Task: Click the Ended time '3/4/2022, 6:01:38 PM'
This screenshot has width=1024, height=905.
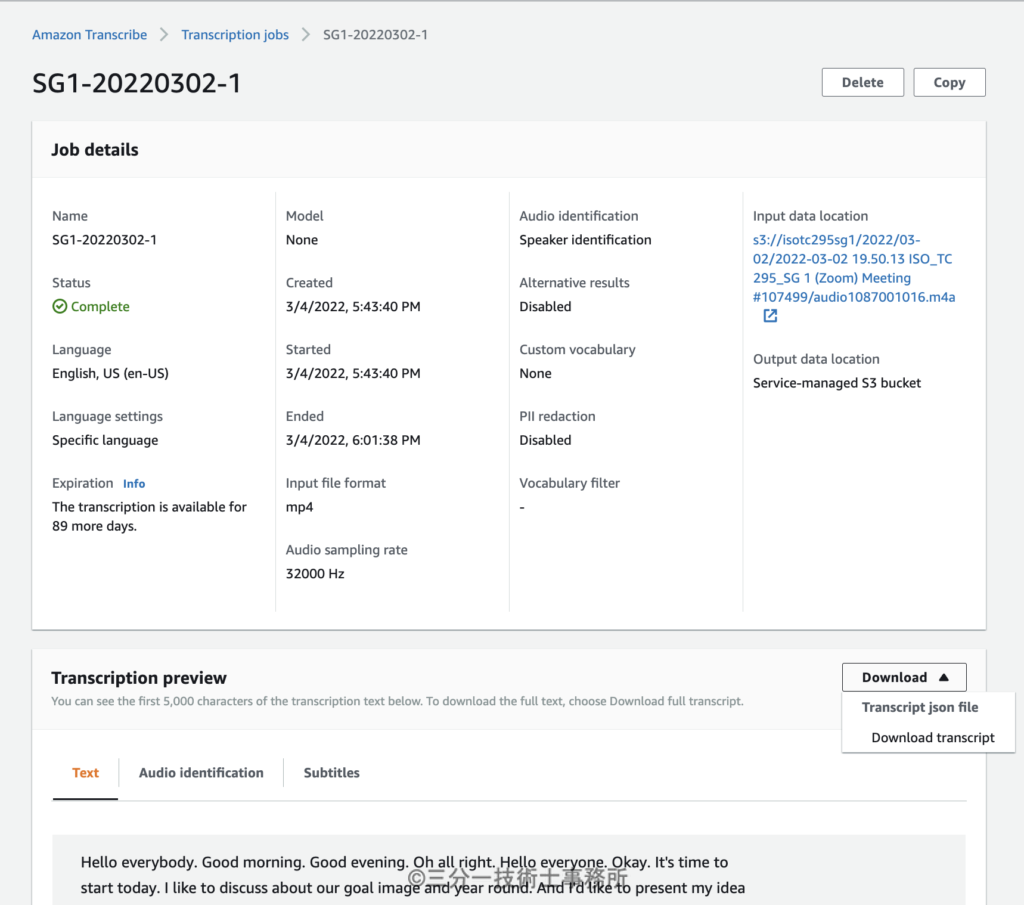Action: point(353,440)
